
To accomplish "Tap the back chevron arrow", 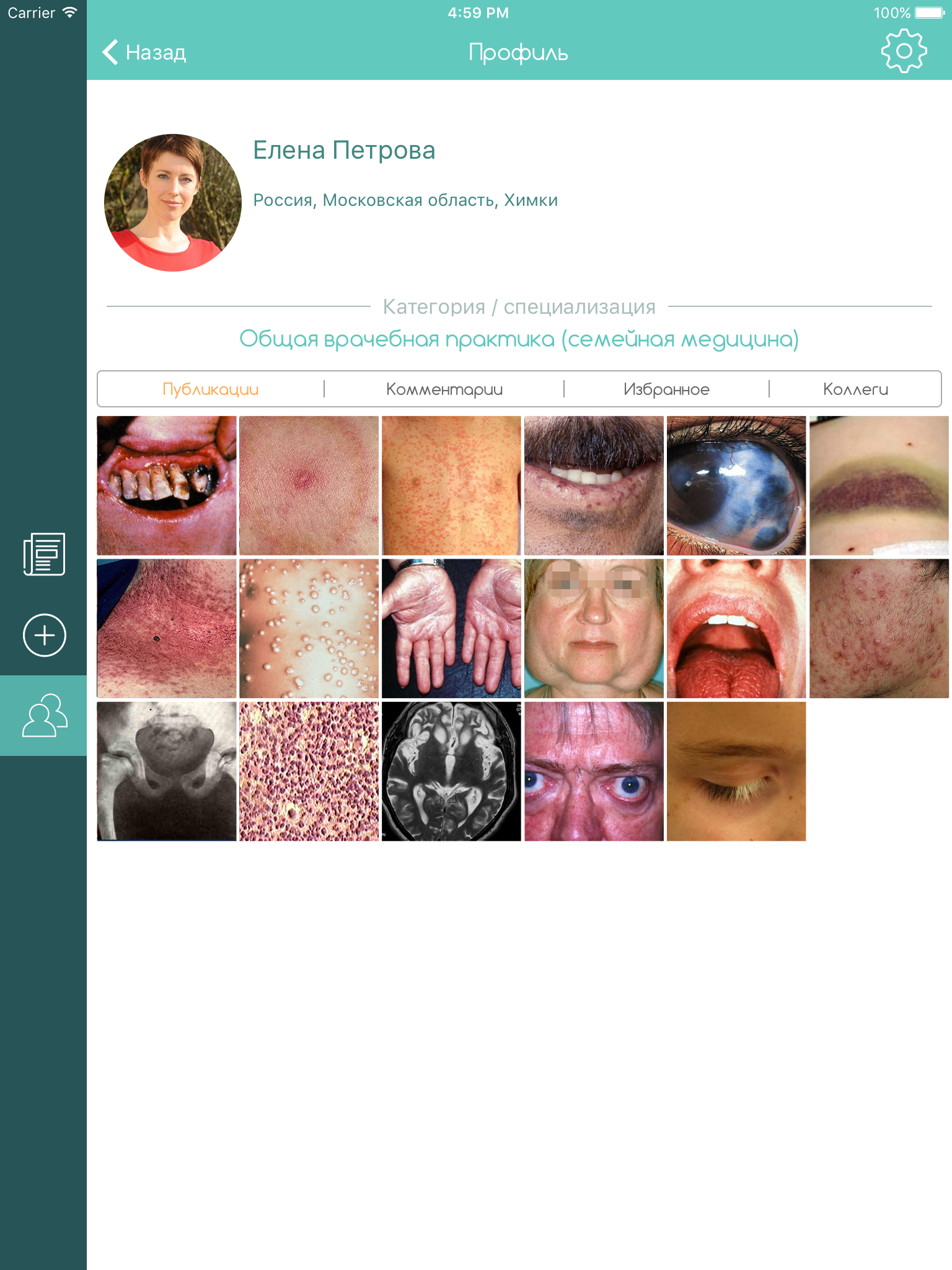I will pos(110,52).
